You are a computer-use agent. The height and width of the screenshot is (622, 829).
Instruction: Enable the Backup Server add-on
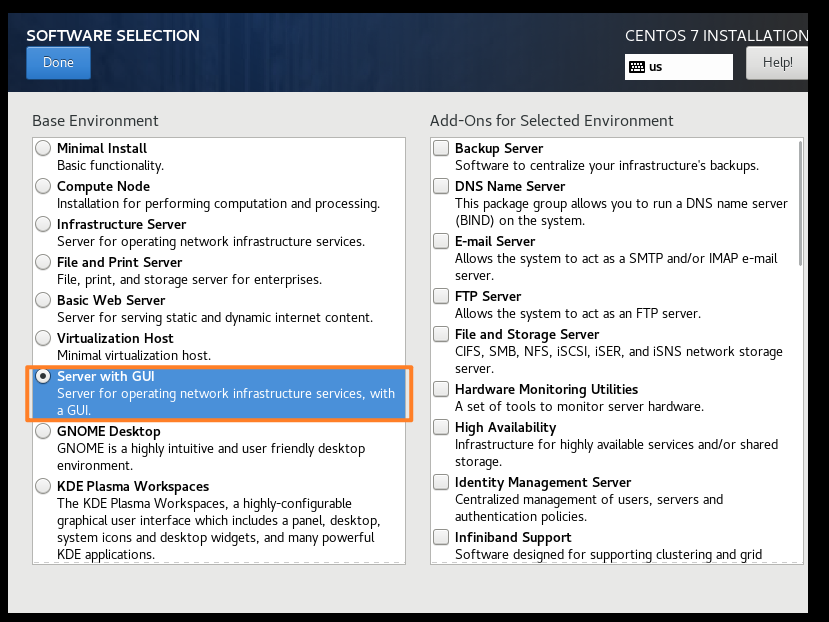(x=441, y=148)
